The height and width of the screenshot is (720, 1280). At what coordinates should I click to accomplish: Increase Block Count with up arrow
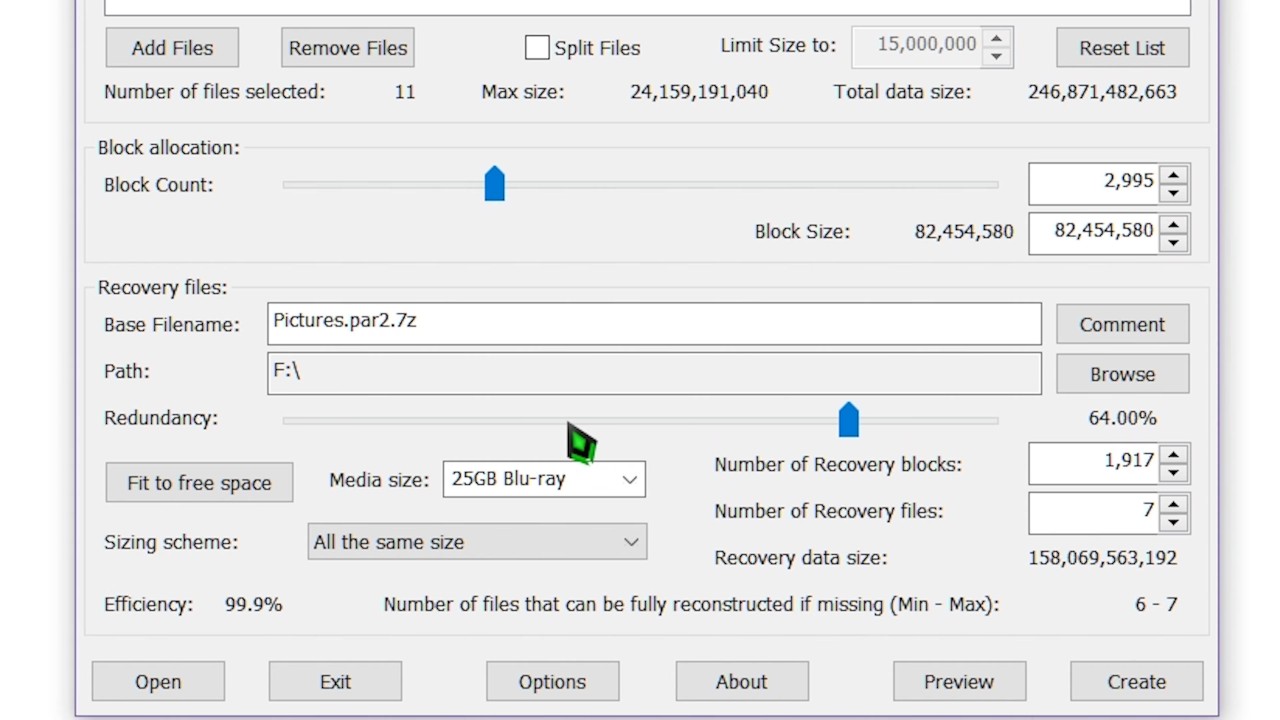(x=1173, y=174)
